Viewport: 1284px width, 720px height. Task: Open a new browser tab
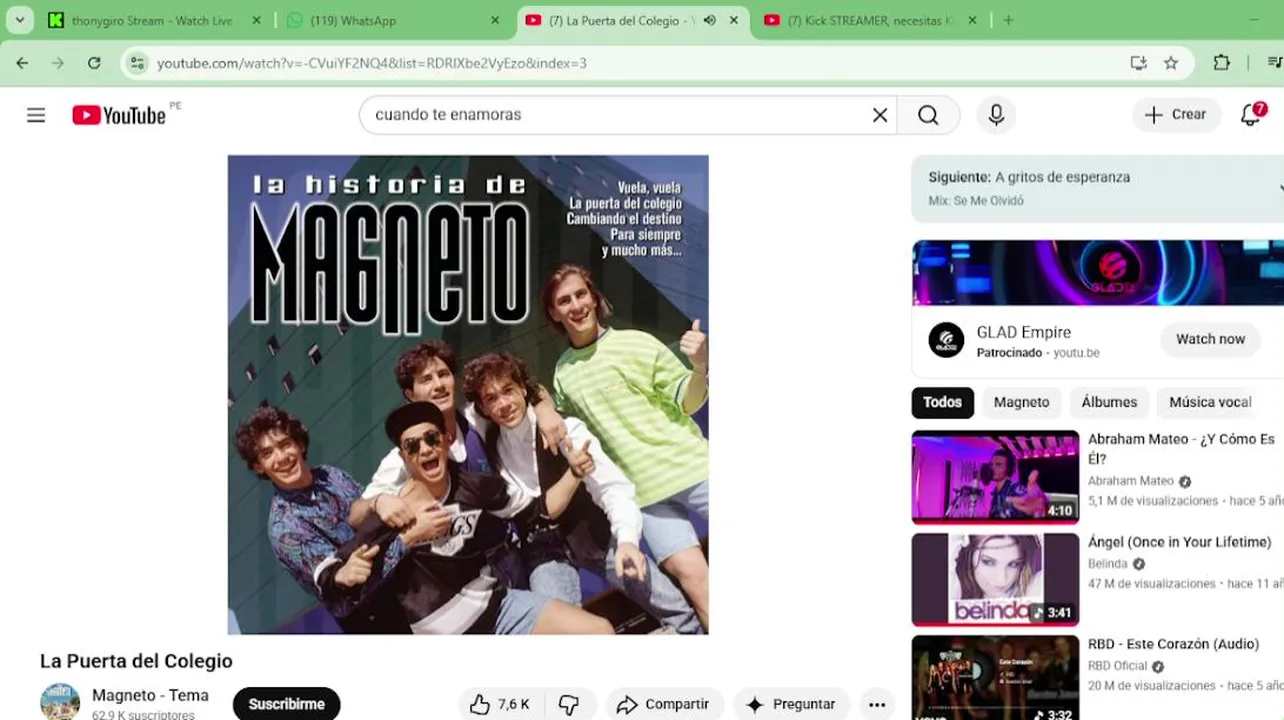pos(1008,20)
